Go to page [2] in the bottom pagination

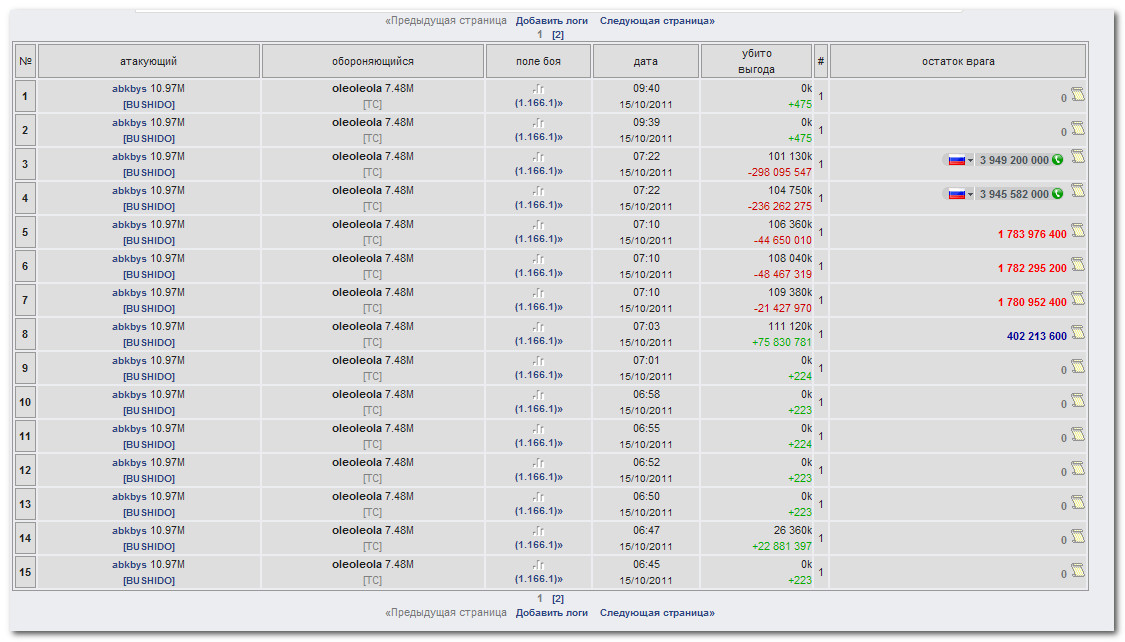558,599
